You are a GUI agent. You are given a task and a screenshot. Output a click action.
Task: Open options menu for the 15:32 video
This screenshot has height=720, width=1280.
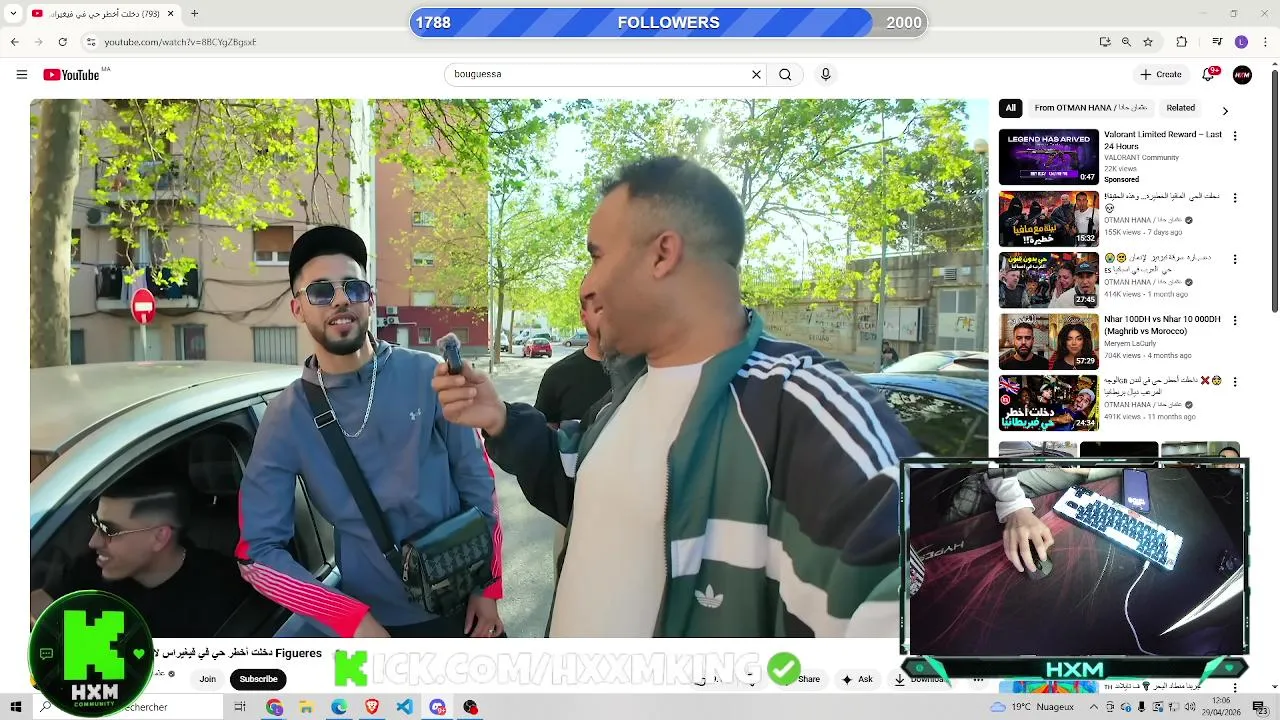coord(1235,198)
